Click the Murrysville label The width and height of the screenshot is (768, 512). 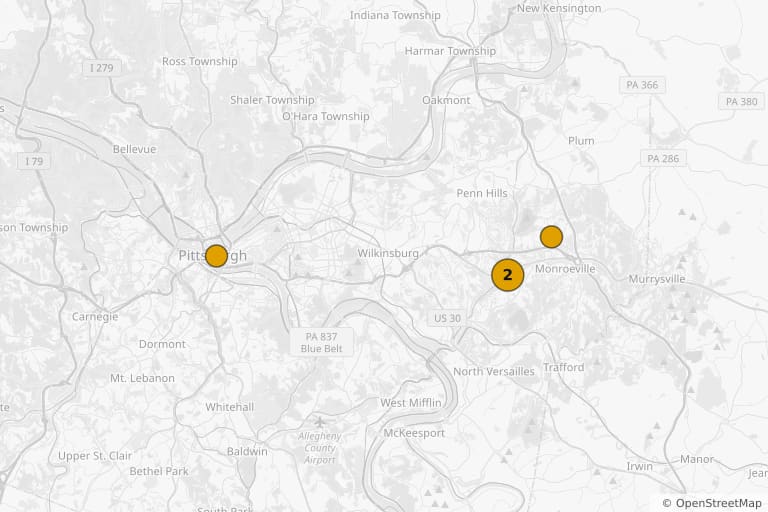[x=657, y=279]
